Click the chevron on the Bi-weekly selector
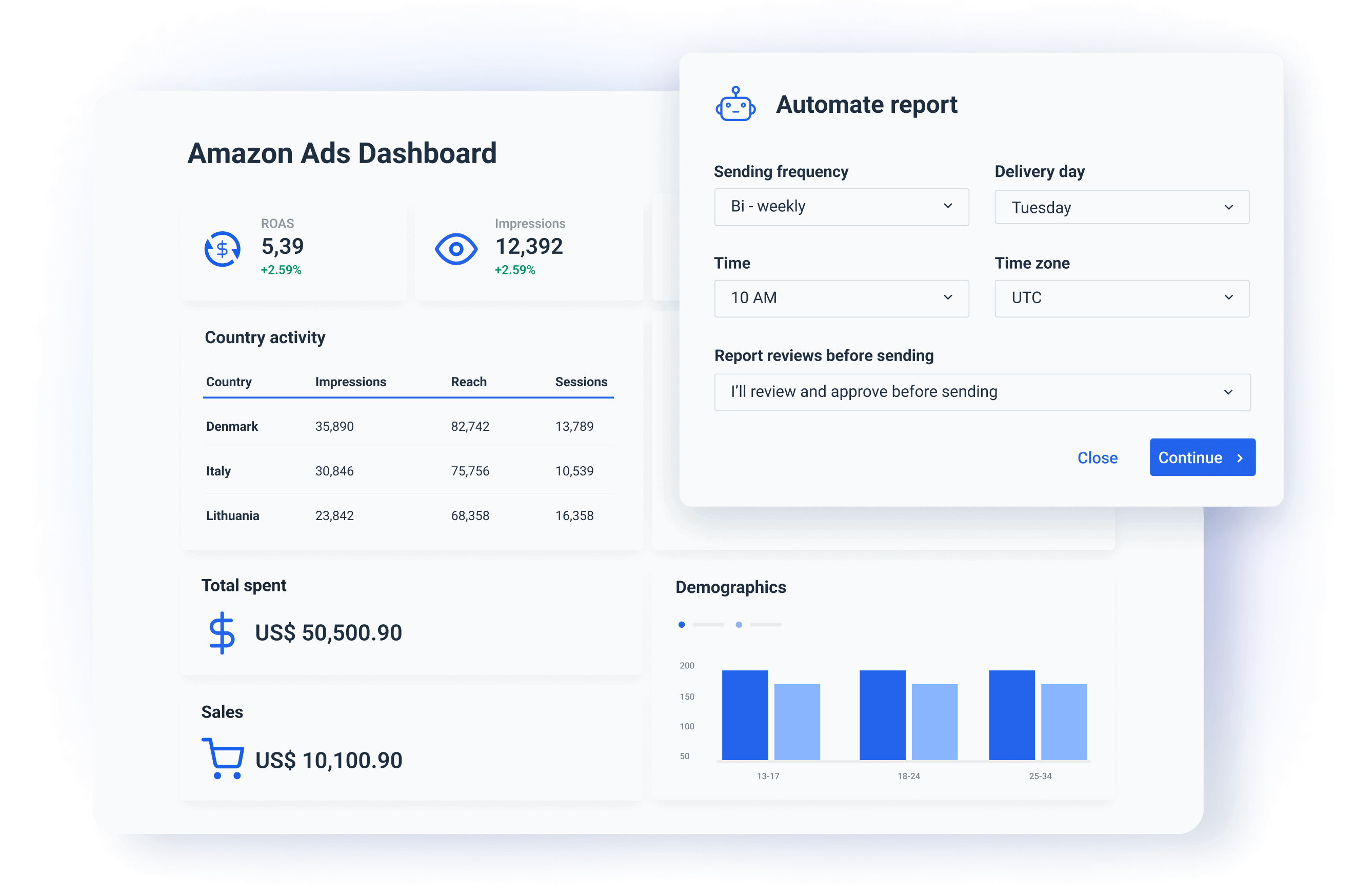 948,206
